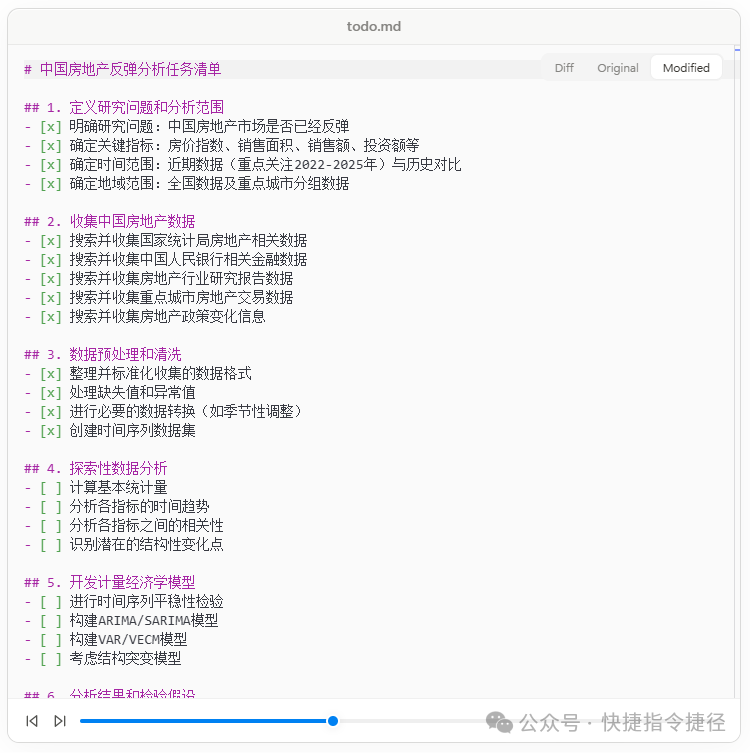The width and height of the screenshot is (750, 753).
Task: Click the empty checkbox for 识别潜在的结构性变化点
Action: tap(51, 545)
